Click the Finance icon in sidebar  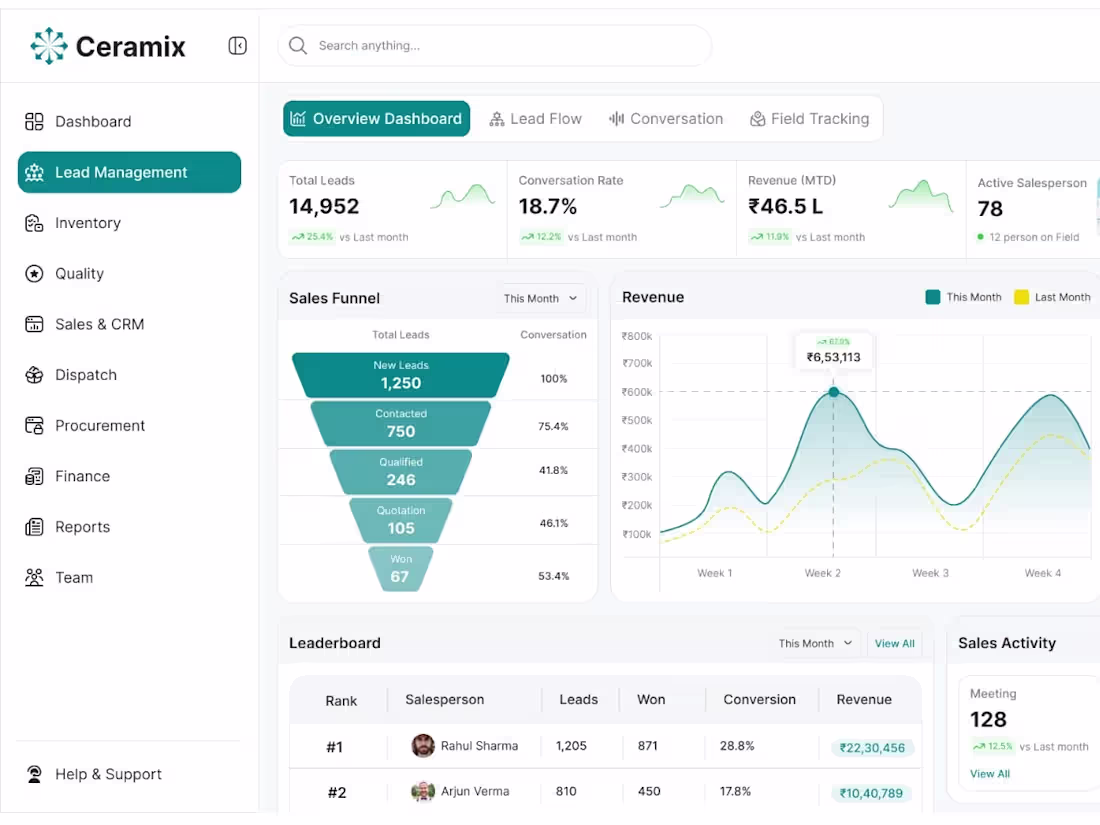tap(34, 476)
